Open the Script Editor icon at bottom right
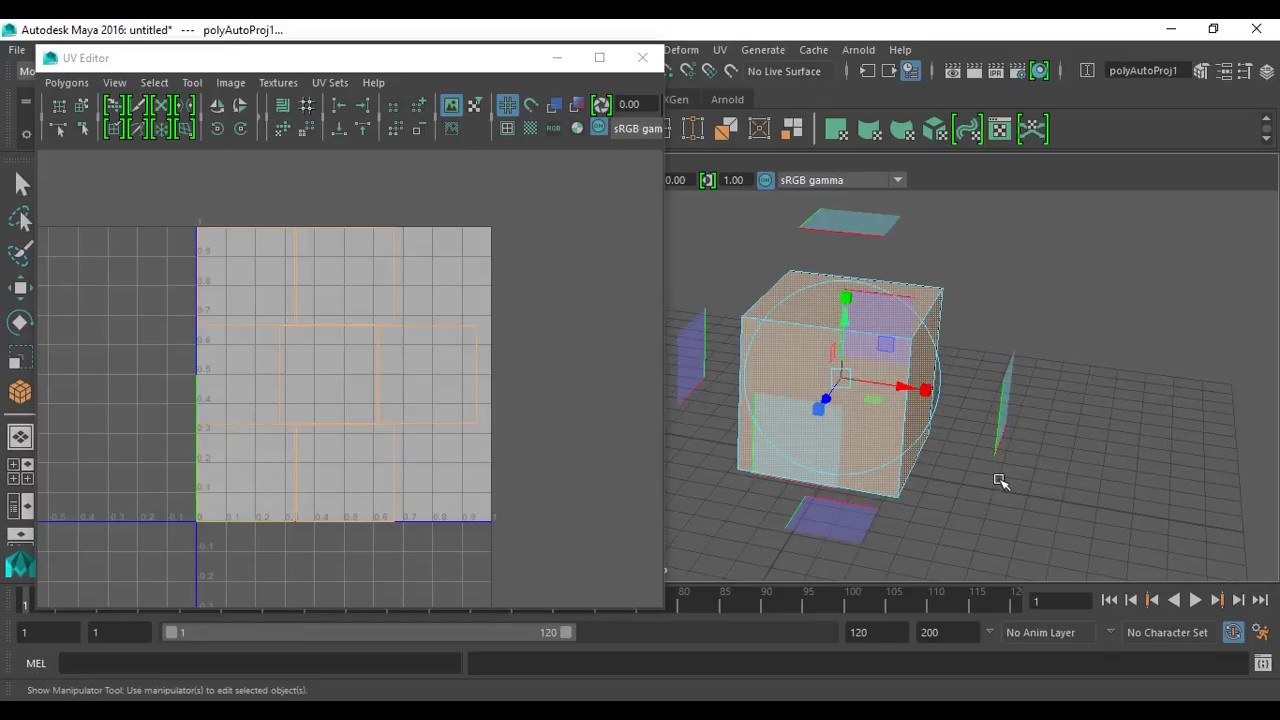The width and height of the screenshot is (1280, 720). pos(1263,663)
